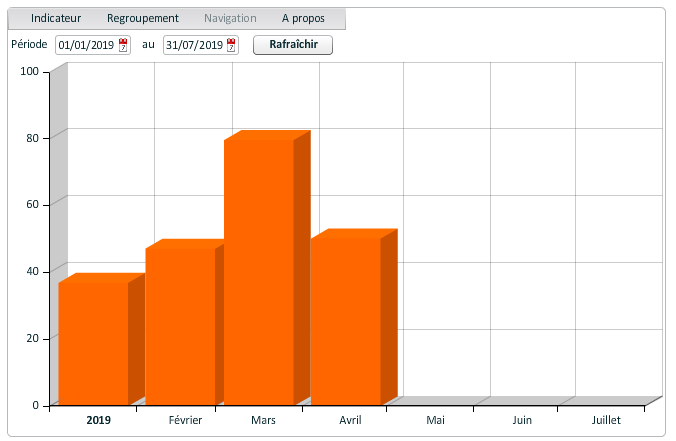676x441 pixels.
Task: Click the 100 value on vertical axis
Action: coord(29,71)
